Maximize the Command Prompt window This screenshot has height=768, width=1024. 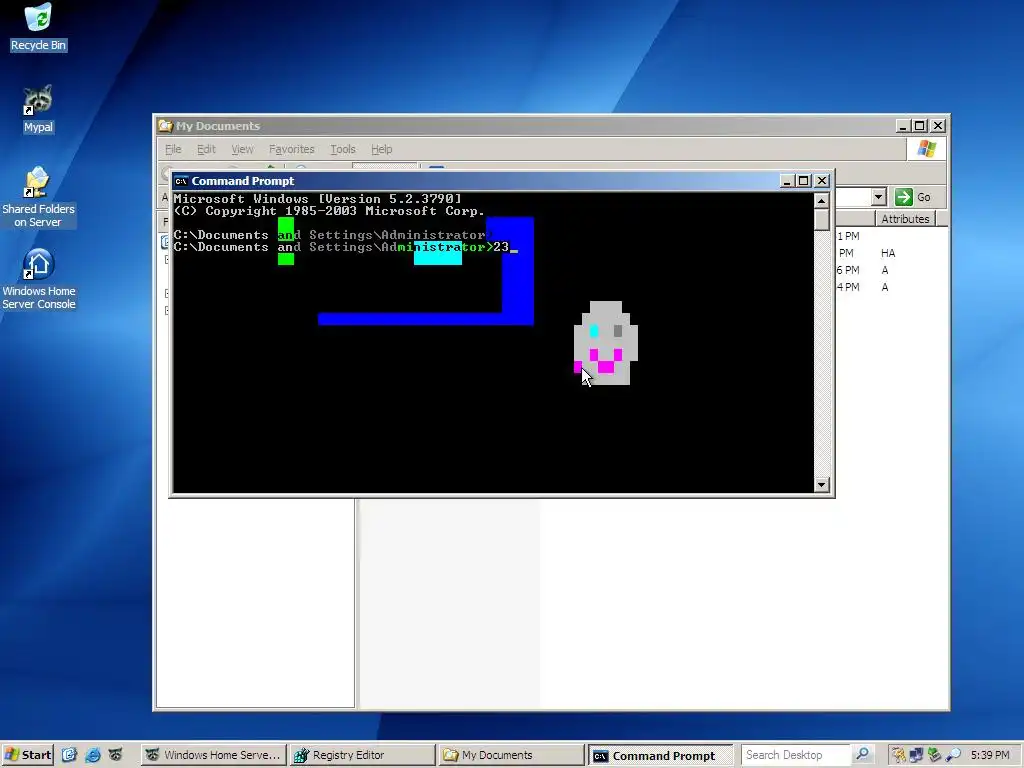(803, 181)
